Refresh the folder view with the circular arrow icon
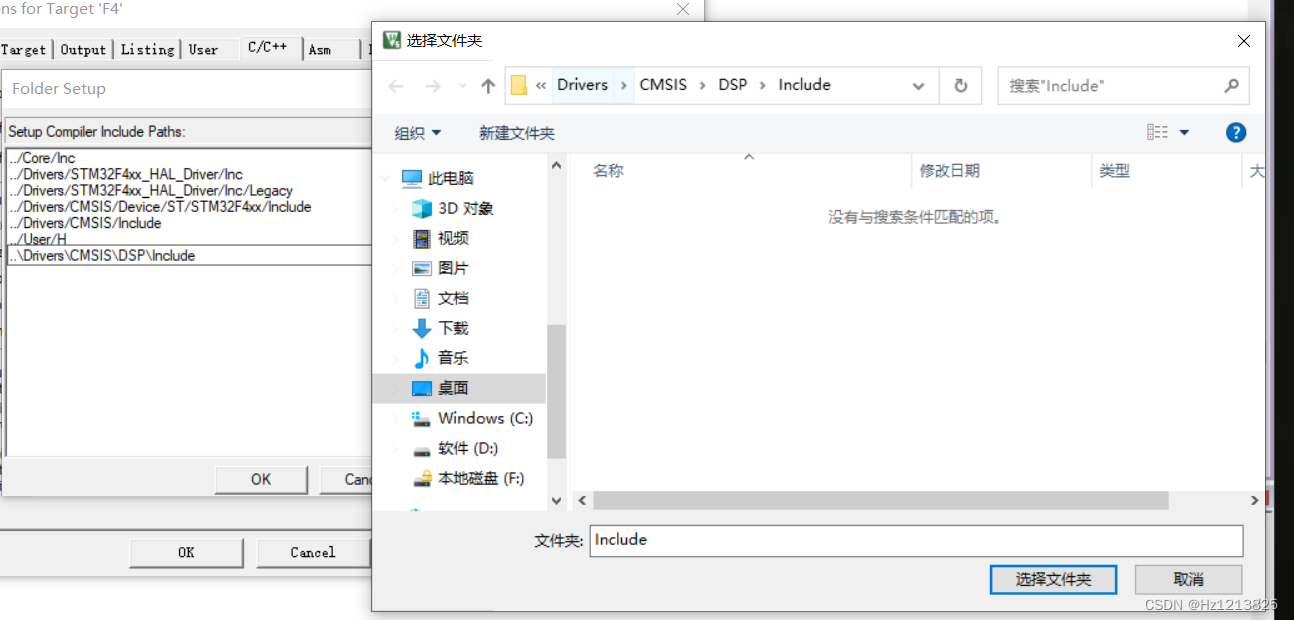 [x=960, y=85]
